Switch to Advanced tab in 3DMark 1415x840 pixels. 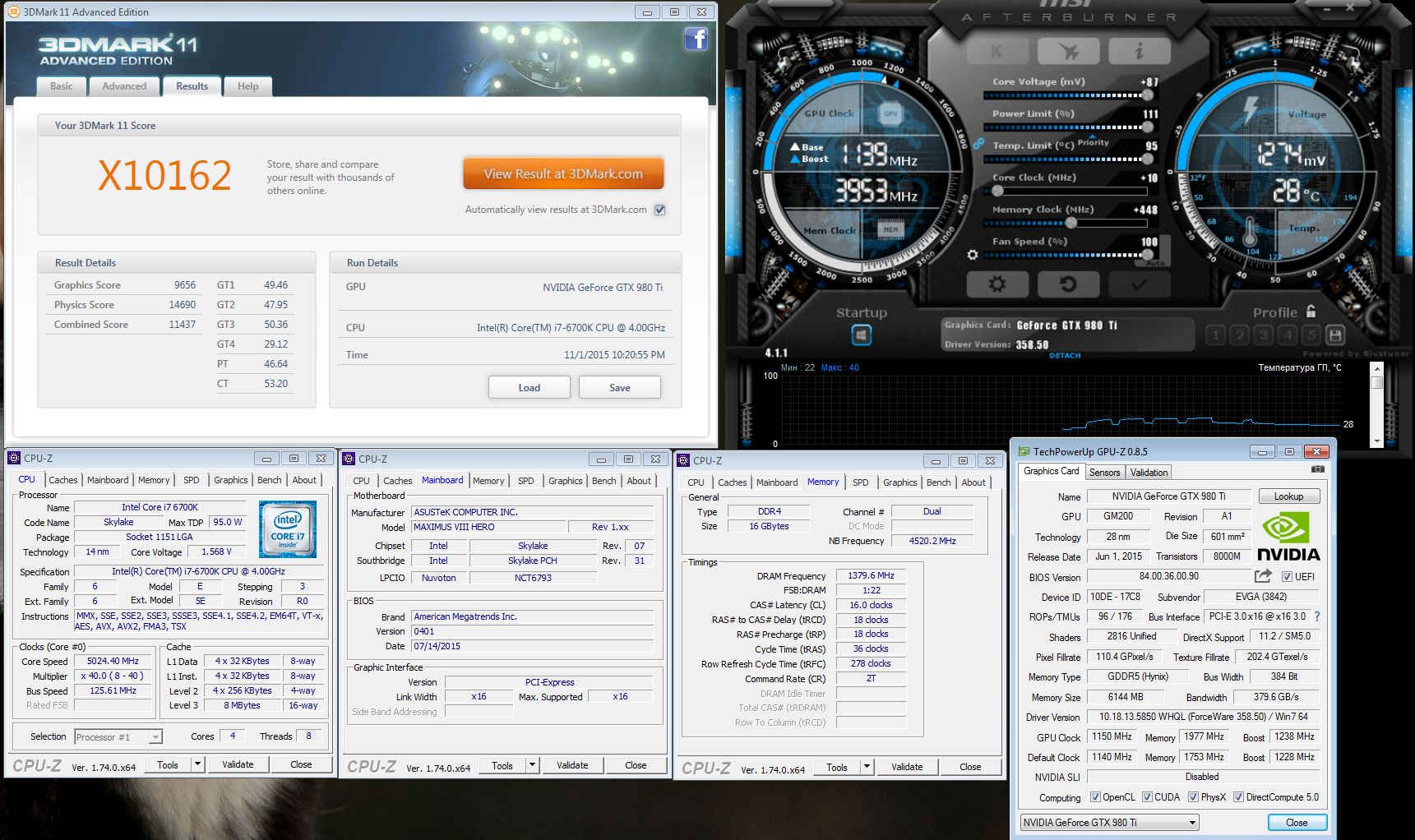click(x=124, y=86)
